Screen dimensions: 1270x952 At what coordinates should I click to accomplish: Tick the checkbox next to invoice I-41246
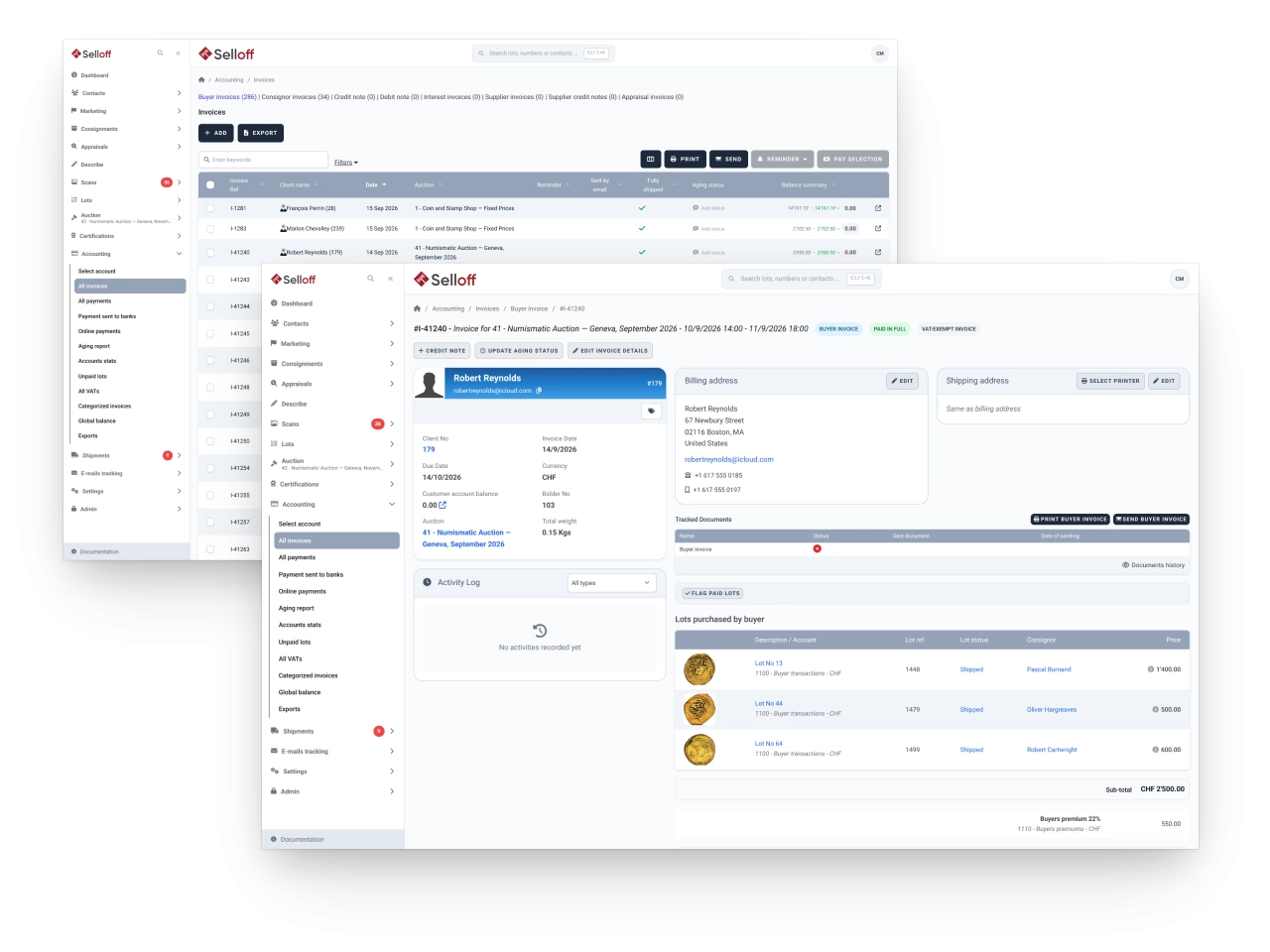click(x=210, y=360)
